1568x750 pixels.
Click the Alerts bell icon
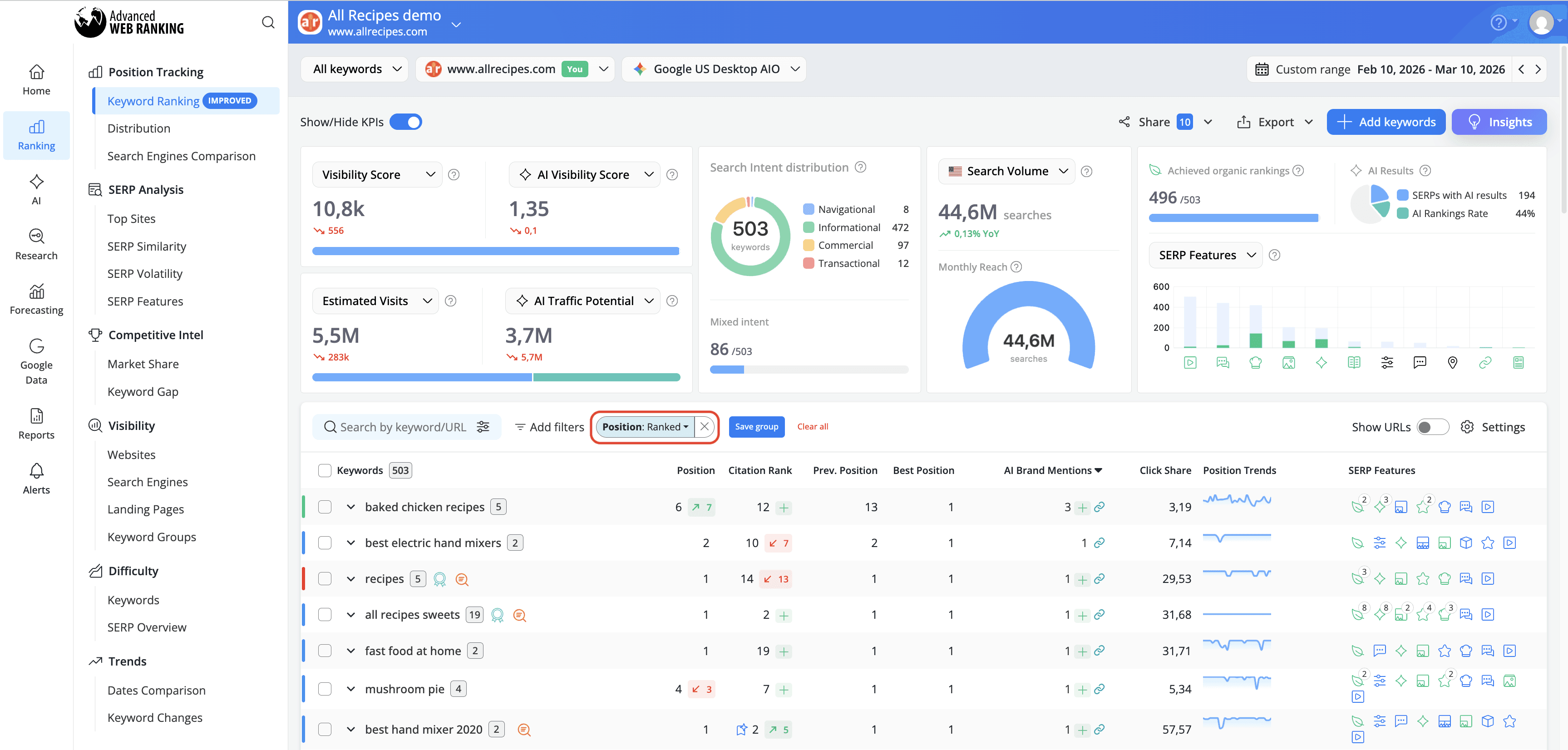tap(36, 471)
